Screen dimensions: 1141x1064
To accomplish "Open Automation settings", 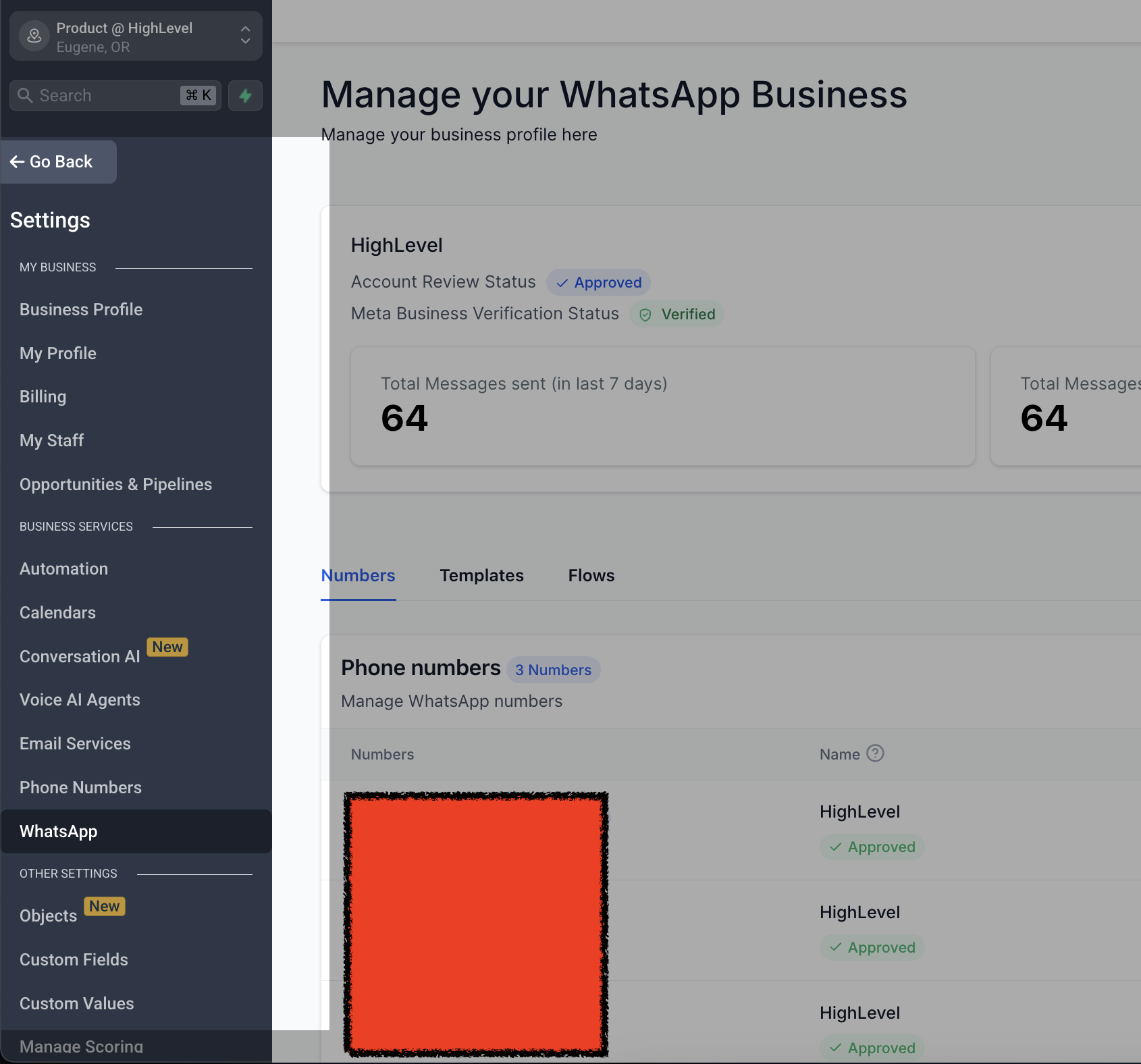I will click(x=64, y=569).
